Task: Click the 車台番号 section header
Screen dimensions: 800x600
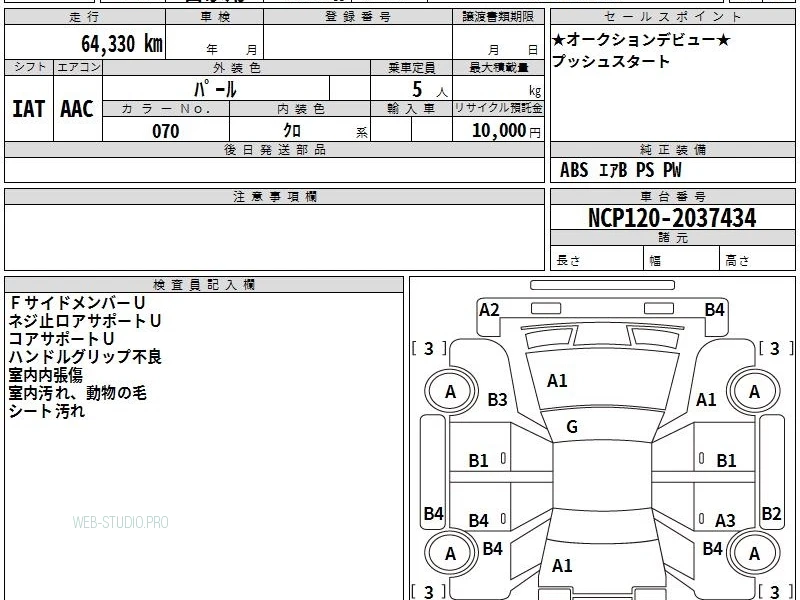Action: click(x=672, y=196)
